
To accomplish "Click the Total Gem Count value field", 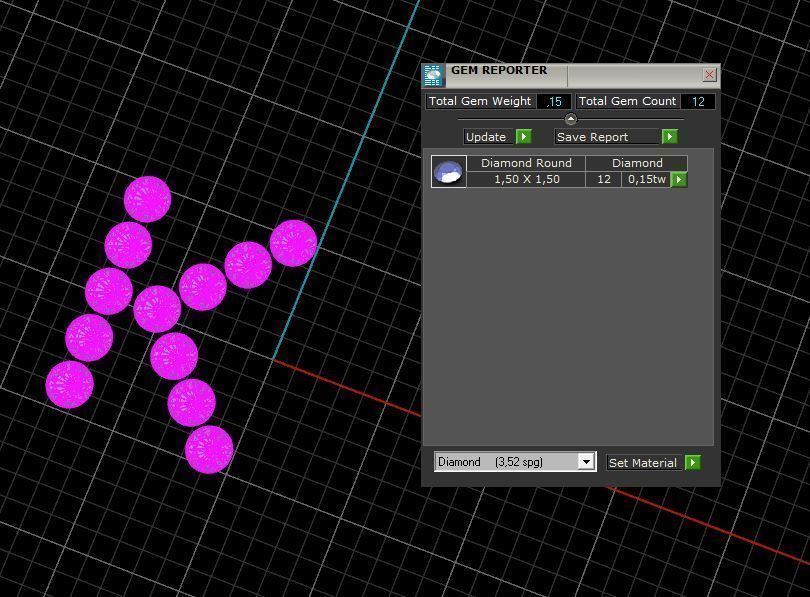I will pyautogui.click(x=697, y=101).
